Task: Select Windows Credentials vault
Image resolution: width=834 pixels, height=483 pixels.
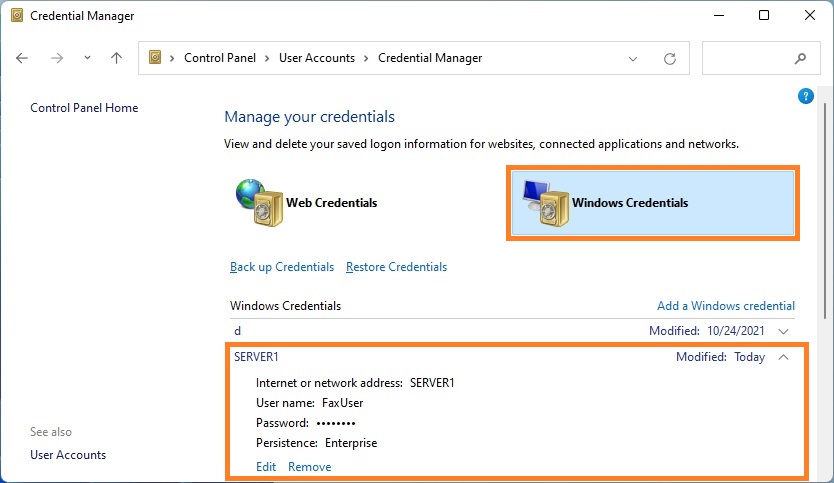Action: (x=653, y=203)
